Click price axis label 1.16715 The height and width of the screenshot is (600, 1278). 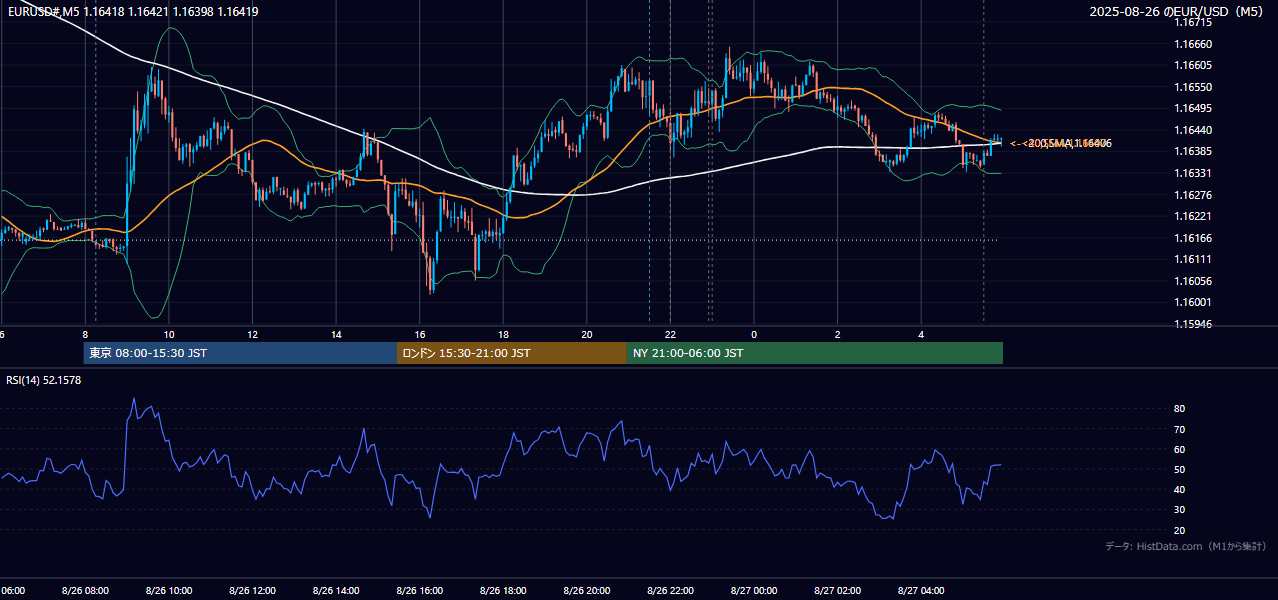1193,22
